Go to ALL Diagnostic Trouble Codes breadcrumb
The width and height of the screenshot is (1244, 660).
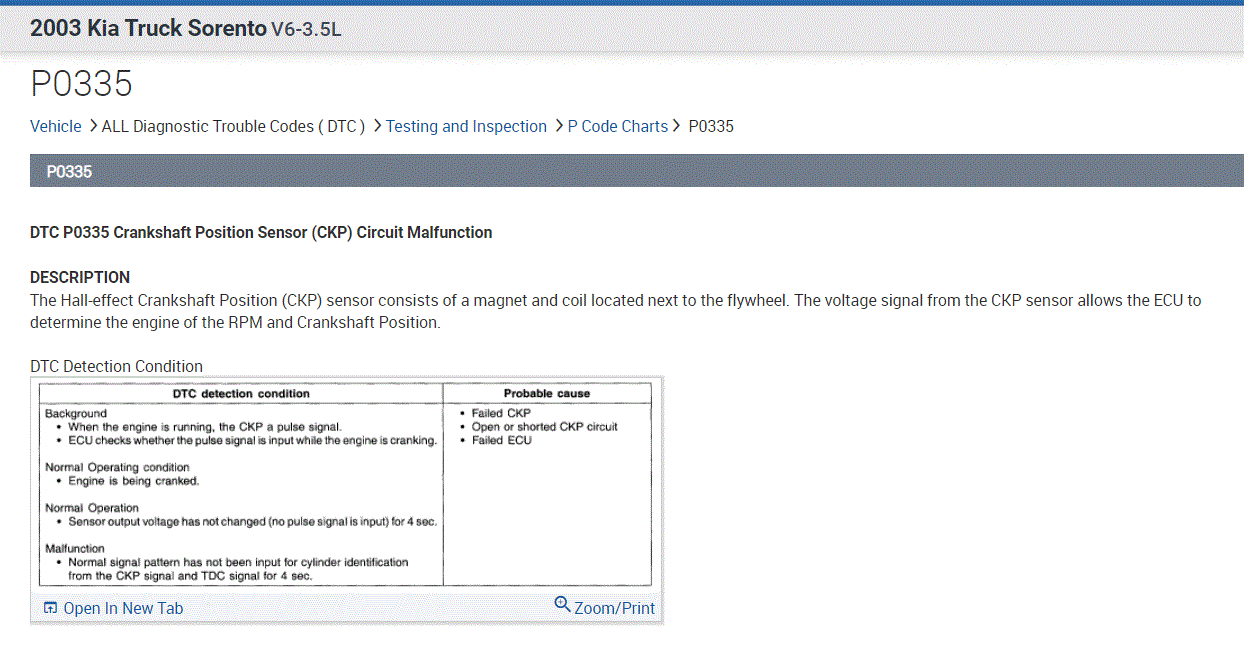(x=233, y=126)
